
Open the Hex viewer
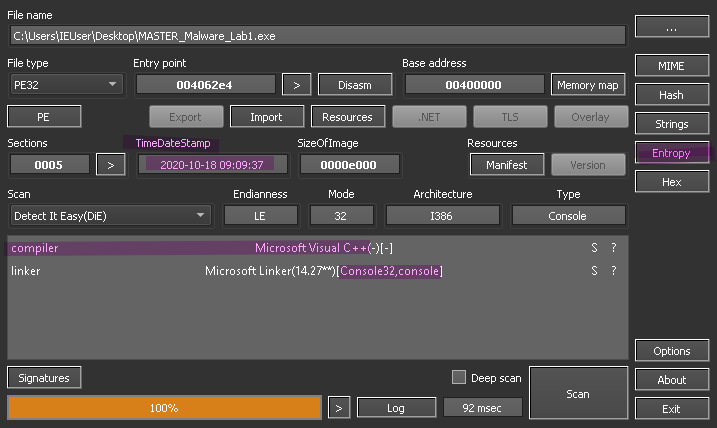pyautogui.click(x=672, y=182)
